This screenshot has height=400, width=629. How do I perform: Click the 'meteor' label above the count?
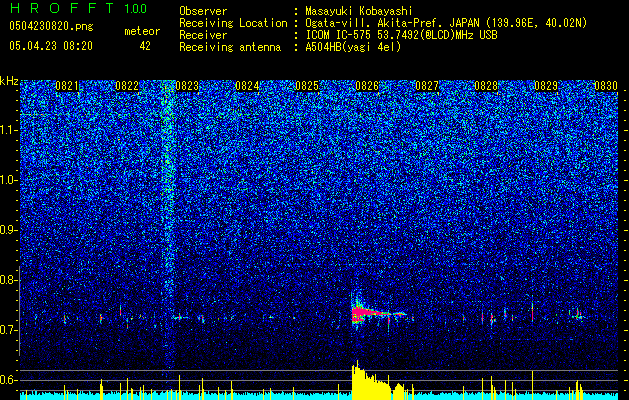(x=142, y=31)
